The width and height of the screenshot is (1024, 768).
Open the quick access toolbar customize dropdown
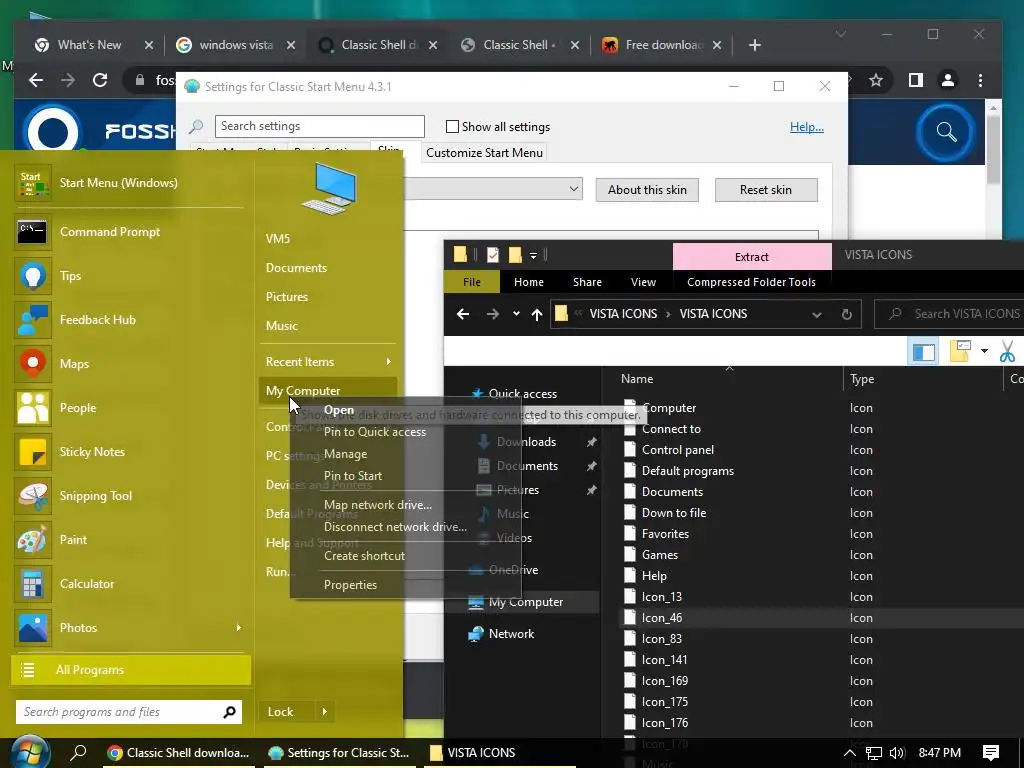click(x=534, y=255)
